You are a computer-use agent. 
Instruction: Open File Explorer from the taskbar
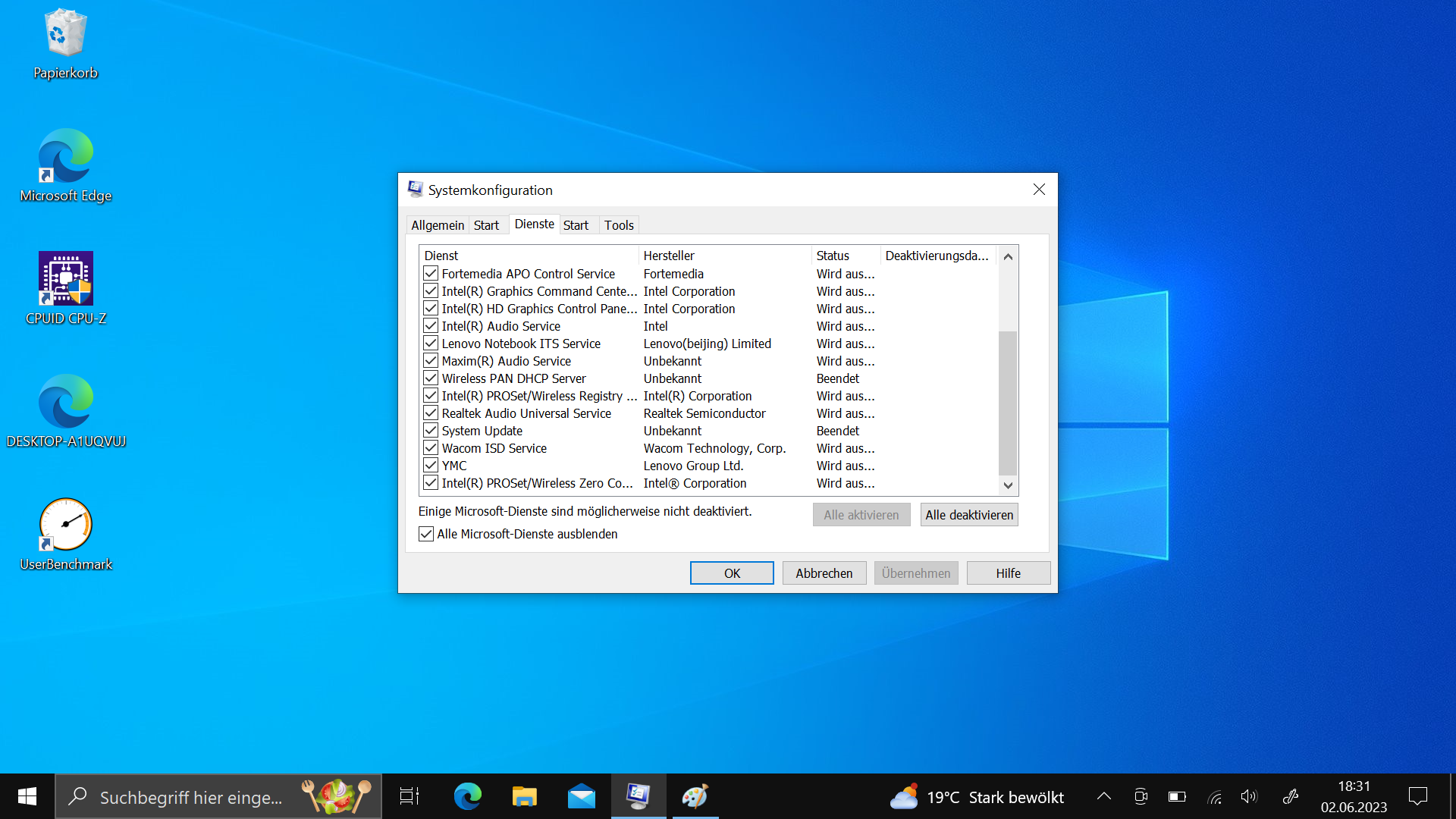pyautogui.click(x=524, y=796)
